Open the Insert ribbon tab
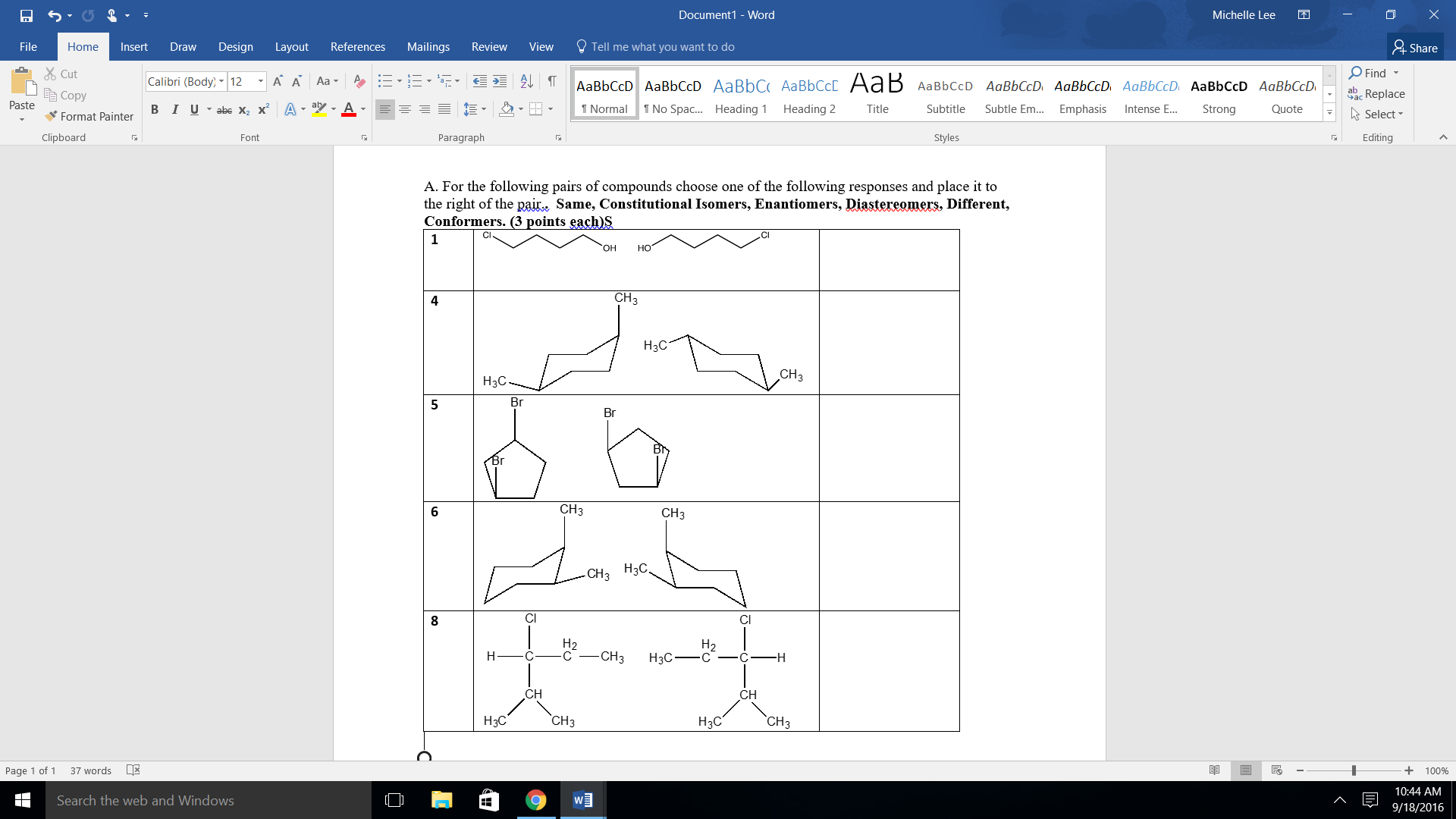Screen dimensions: 1456x819 click(133, 47)
